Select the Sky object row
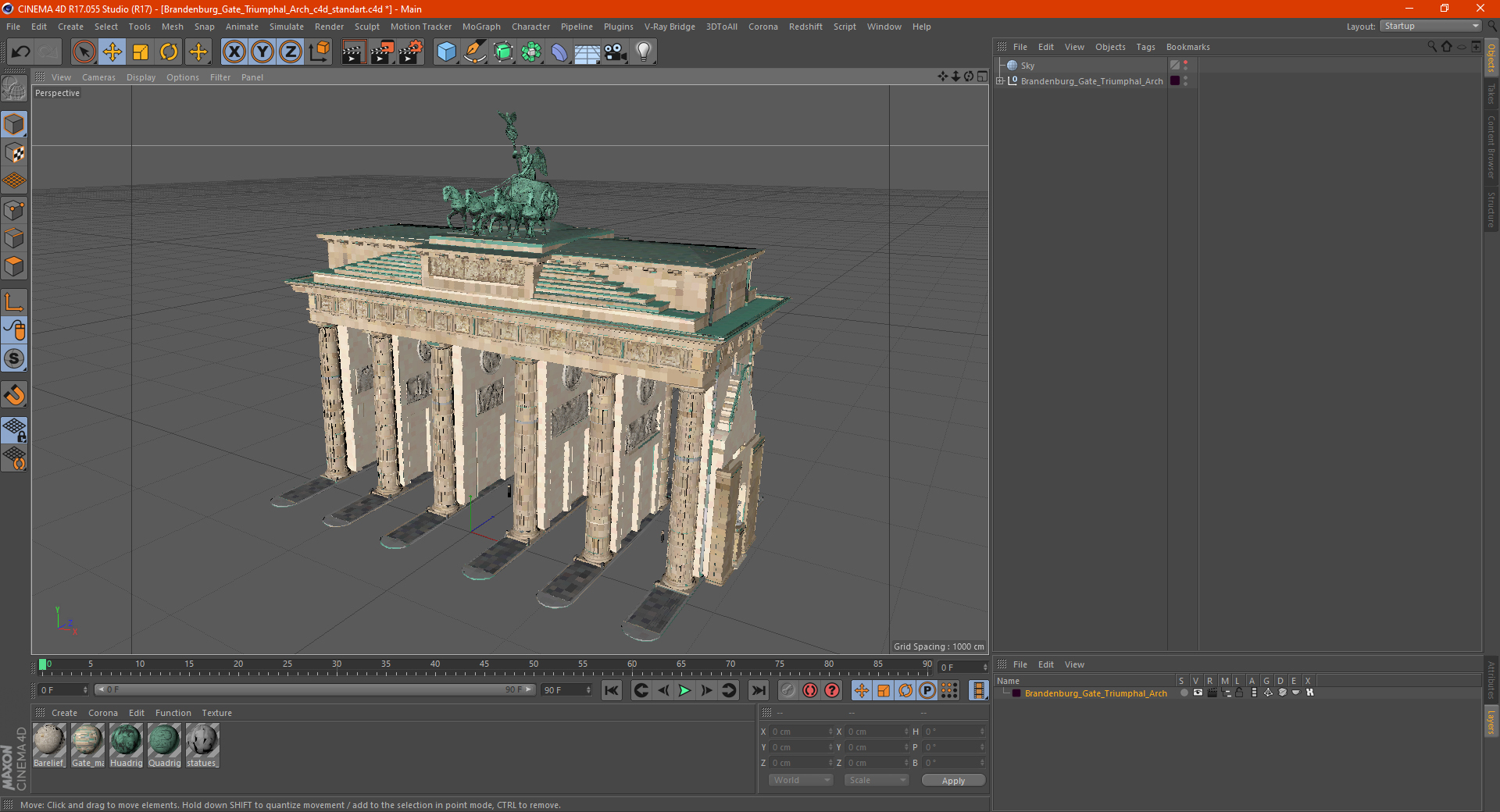The image size is (1500, 812). point(1027,66)
